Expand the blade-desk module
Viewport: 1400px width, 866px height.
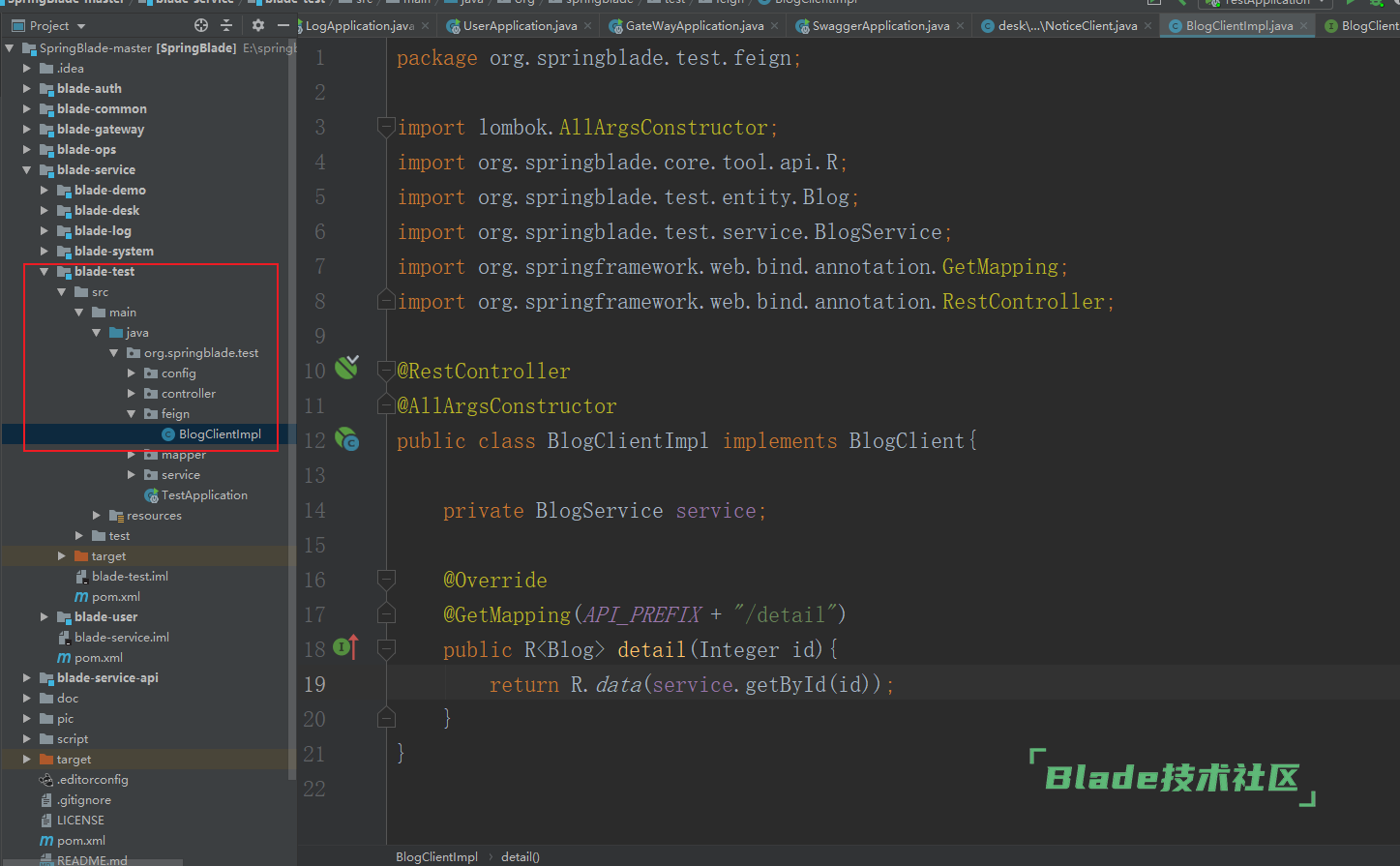[x=45, y=211]
